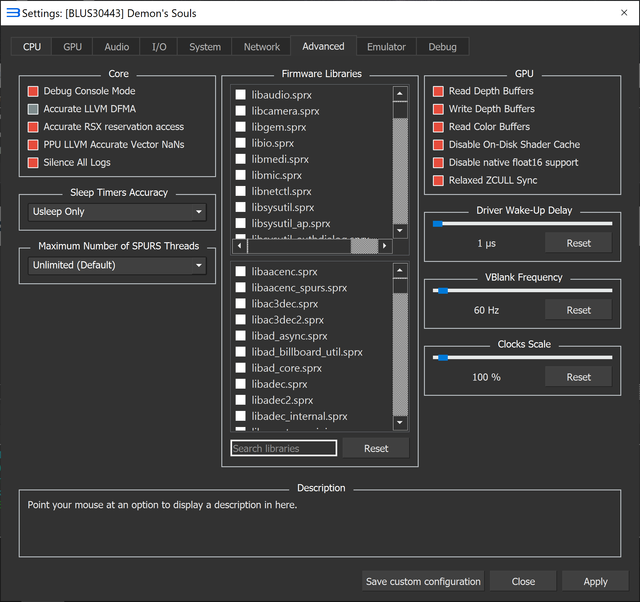Click upper library list scroll-down arrow
640x602 pixels.
[x=400, y=231]
